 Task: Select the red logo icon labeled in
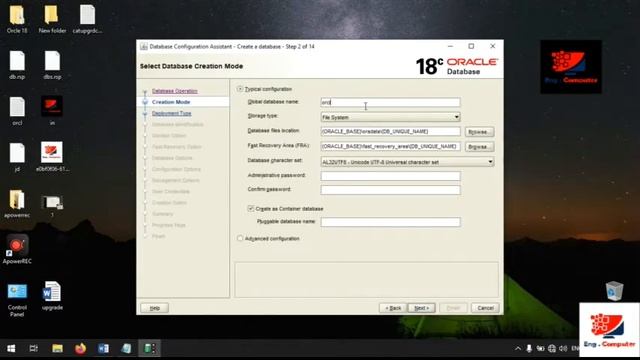(x=52, y=107)
